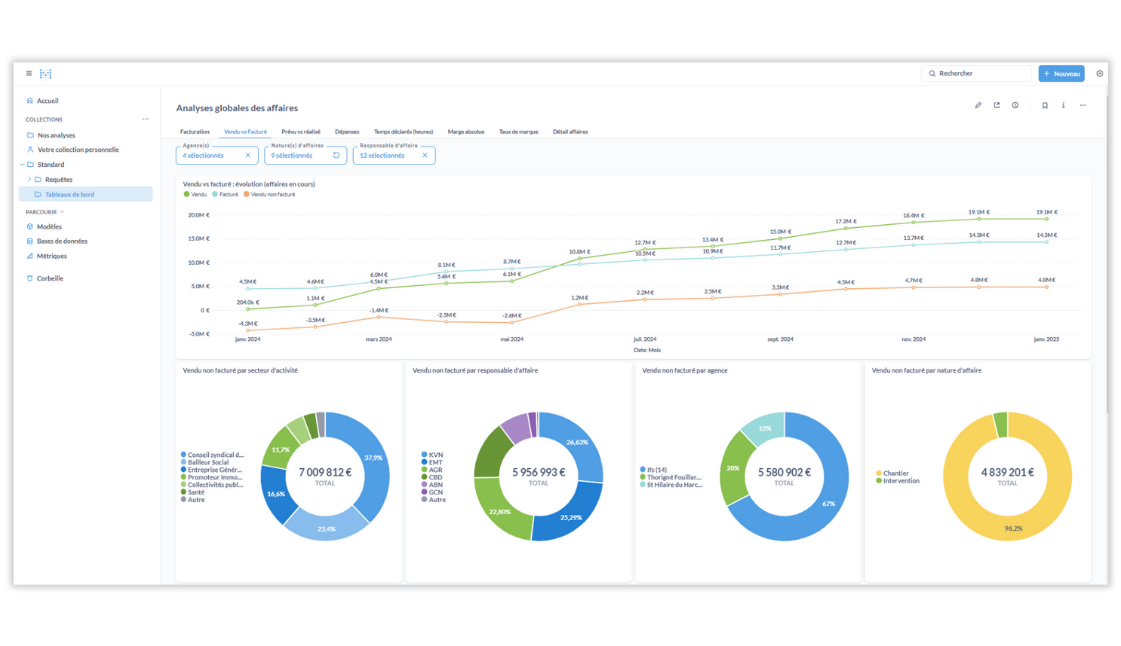Open the Responsable d'affaire filter dropdown
Image resolution: width=1121 pixels, height=646 pixels.
(x=387, y=156)
